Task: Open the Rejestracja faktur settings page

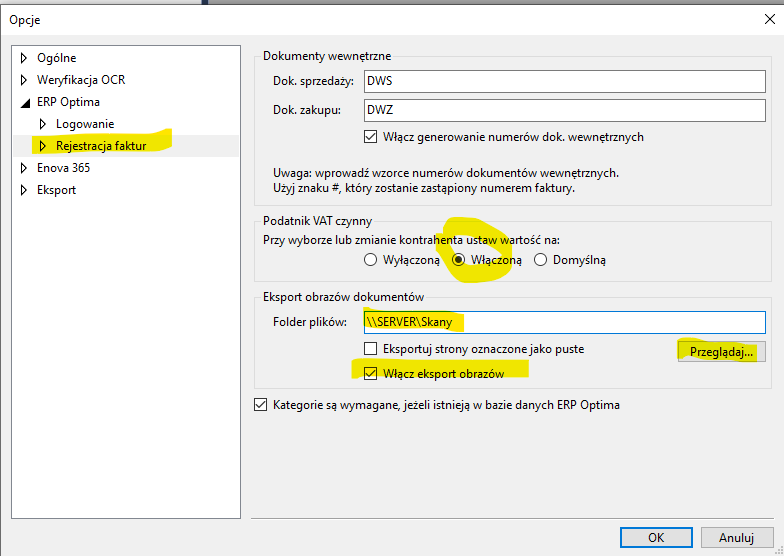Action: click(x=101, y=146)
